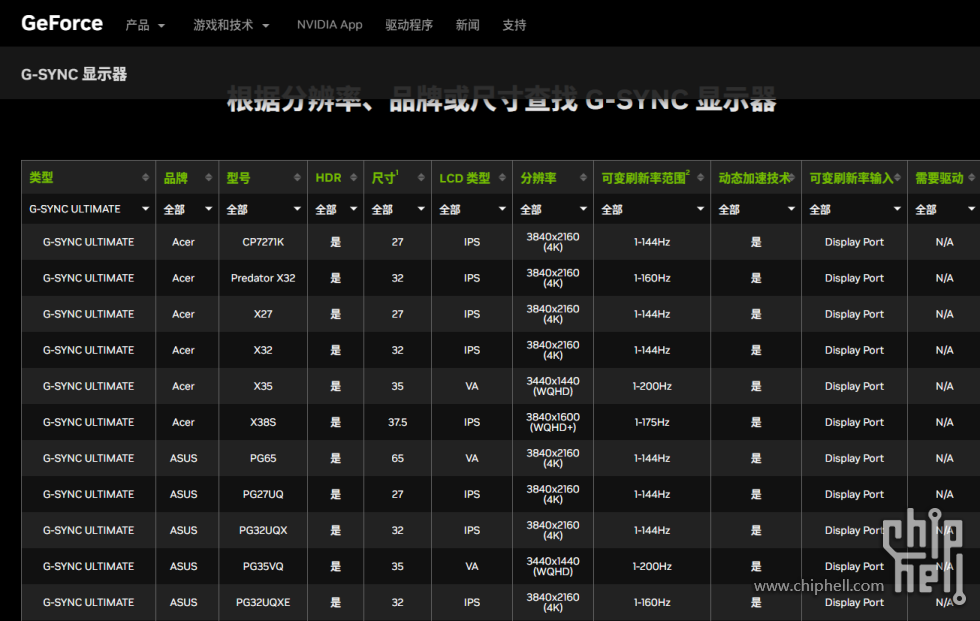The width and height of the screenshot is (980, 621).
Task: Sort by 需要驱动 column arrows
Action: coord(972,177)
